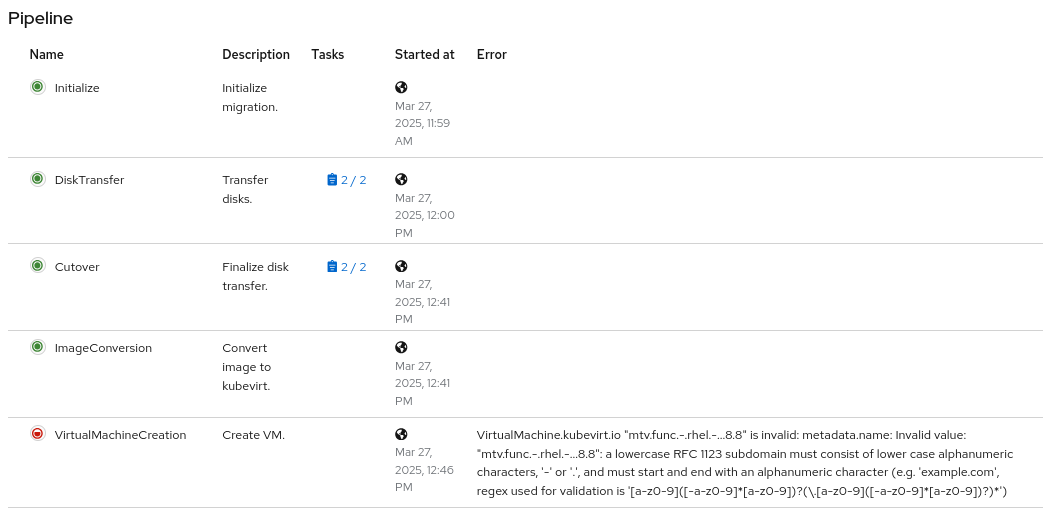
Task: Open the DiskTransfer 2 / 2 tasks link
Action: [347, 180]
